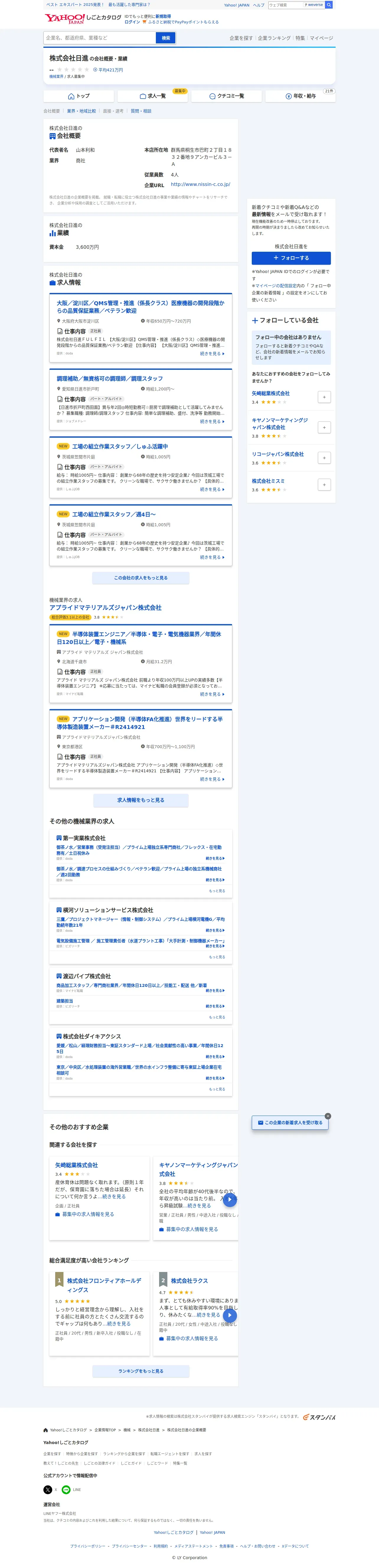The image size is (379, 1568).
Task: Click 求人情報をもっと見る button
Action: (141, 800)
